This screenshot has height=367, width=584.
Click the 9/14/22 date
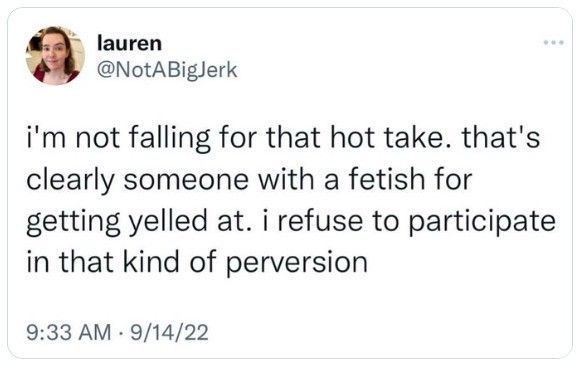pyautogui.click(x=168, y=332)
